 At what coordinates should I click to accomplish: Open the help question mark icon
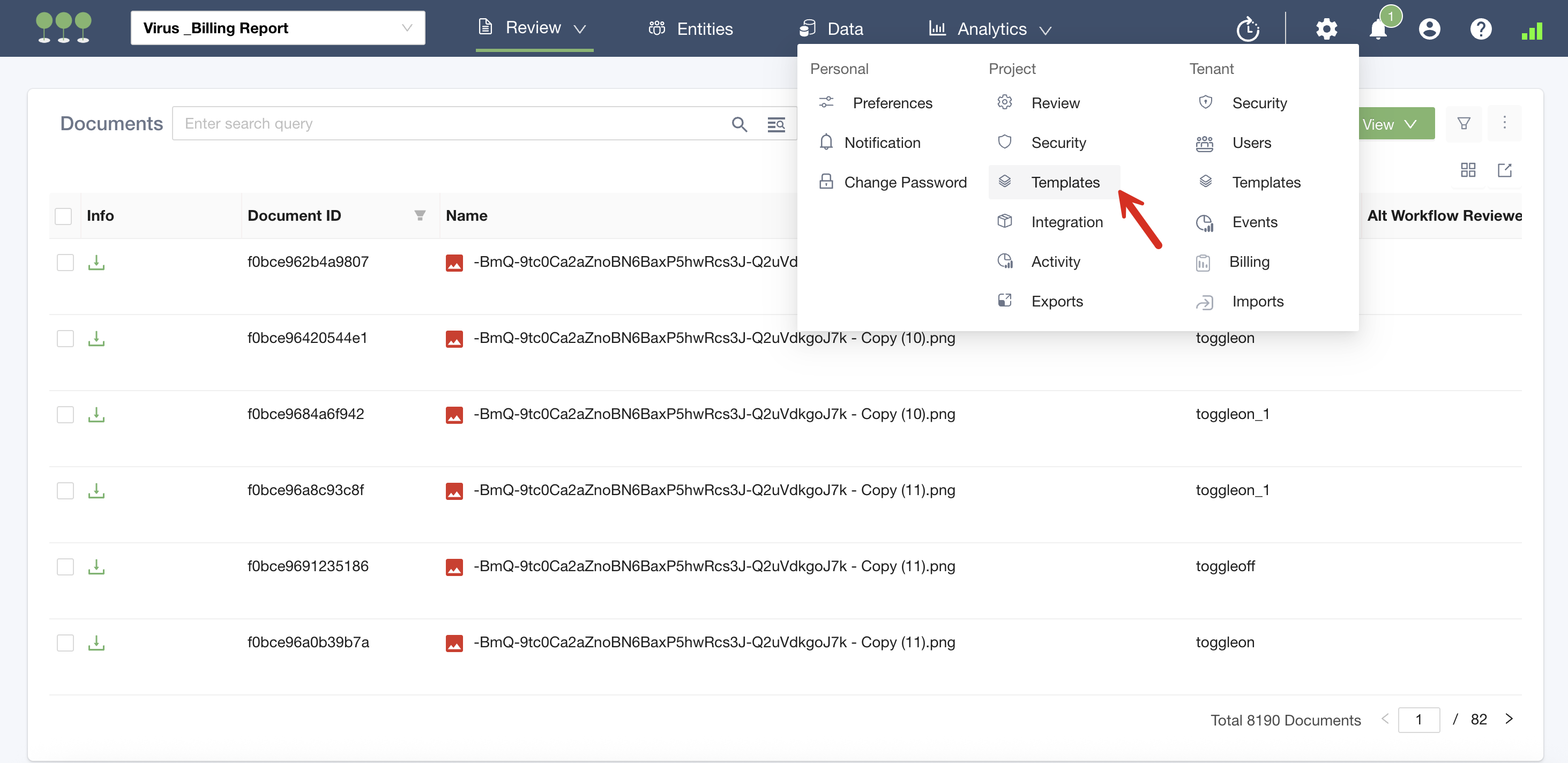(1480, 28)
